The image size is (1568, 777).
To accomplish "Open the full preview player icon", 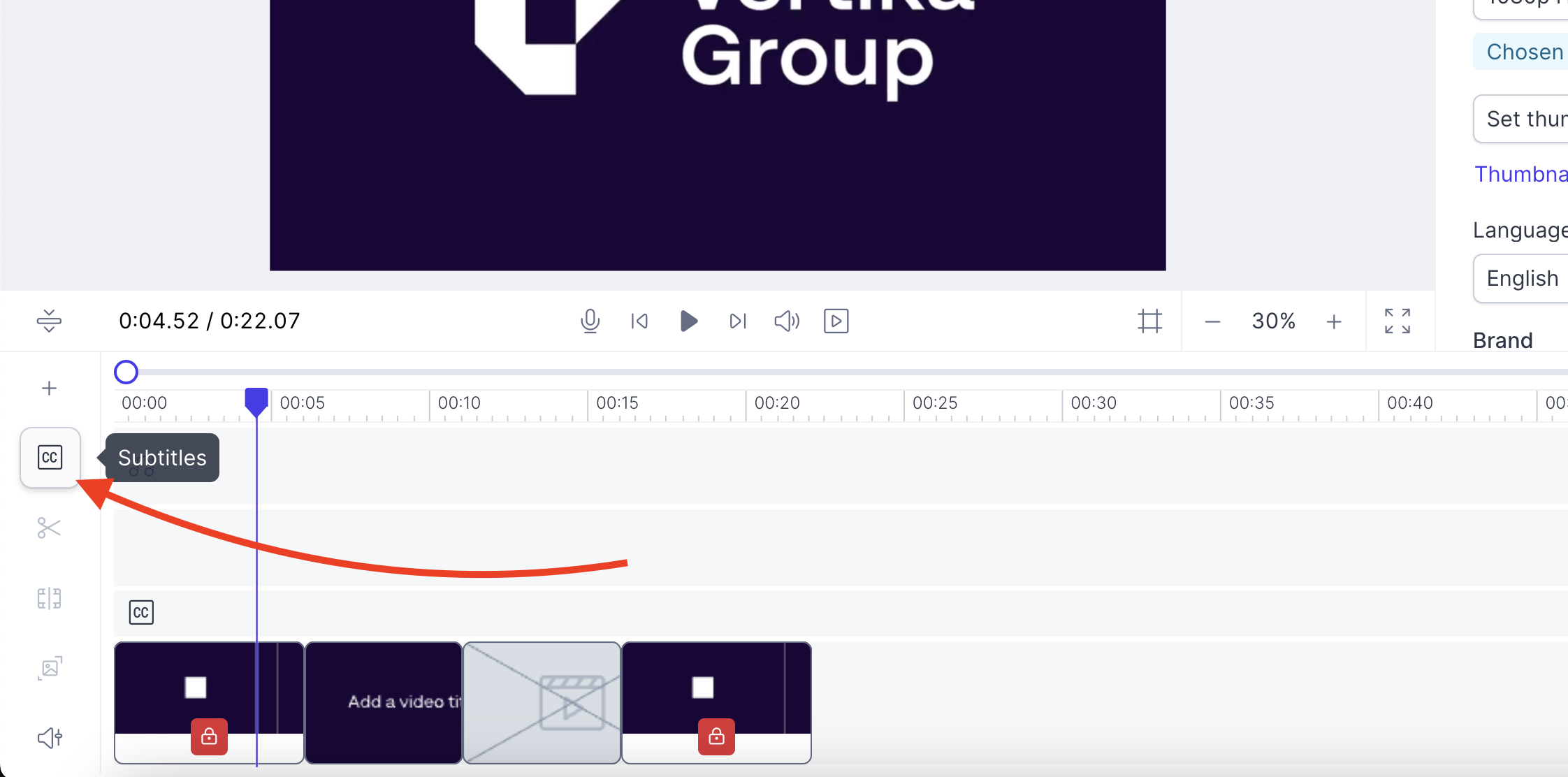I will pos(836,321).
